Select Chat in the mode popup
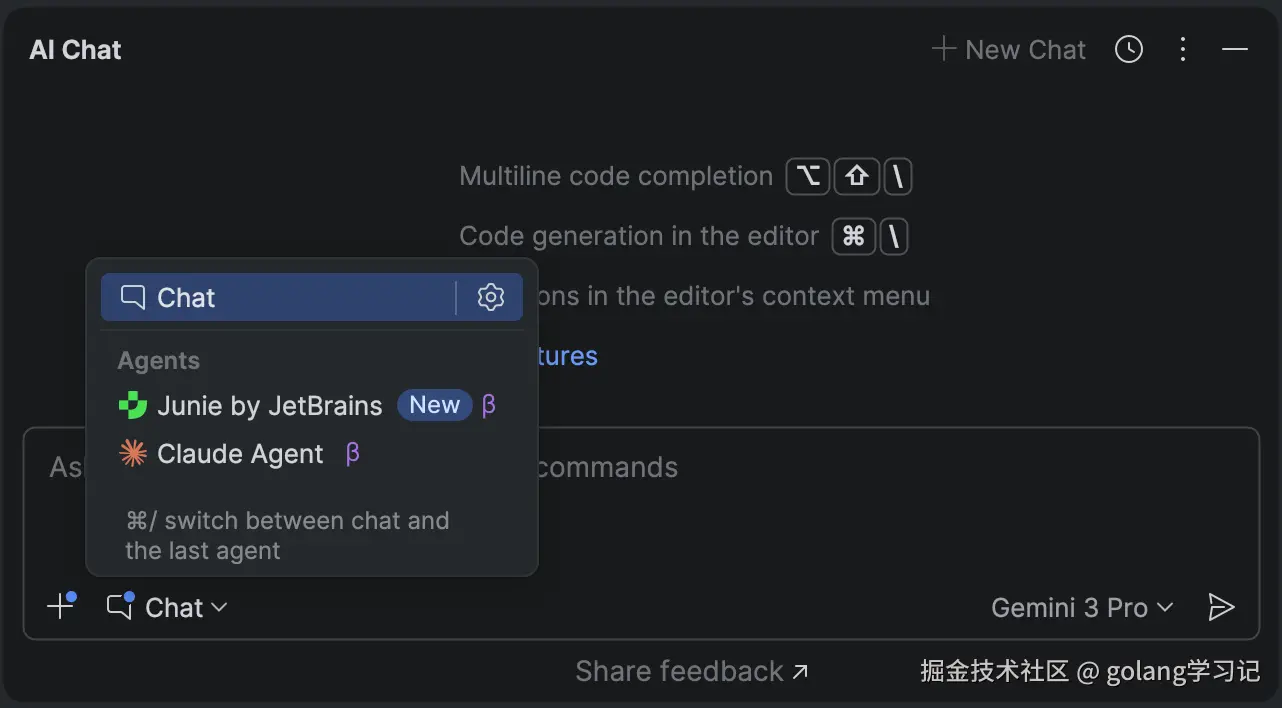 186,298
